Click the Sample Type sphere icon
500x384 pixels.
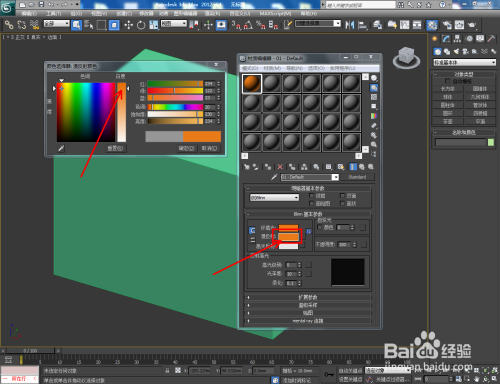[374, 78]
